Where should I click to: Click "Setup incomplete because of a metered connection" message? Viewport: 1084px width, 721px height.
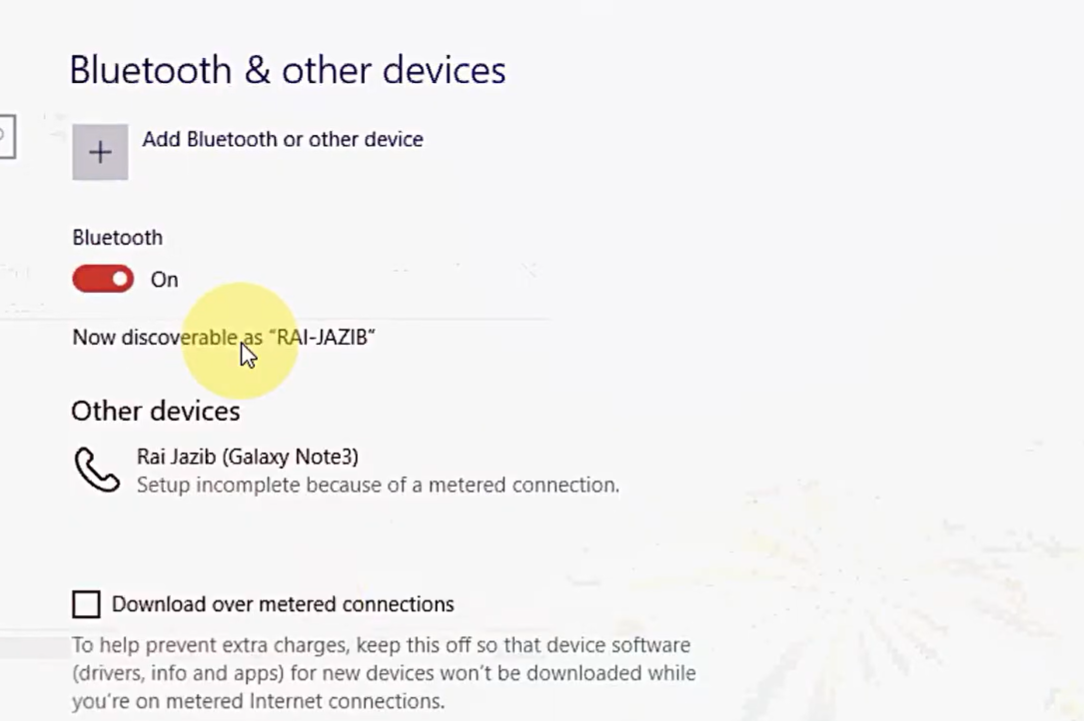(x=377, y=485)
